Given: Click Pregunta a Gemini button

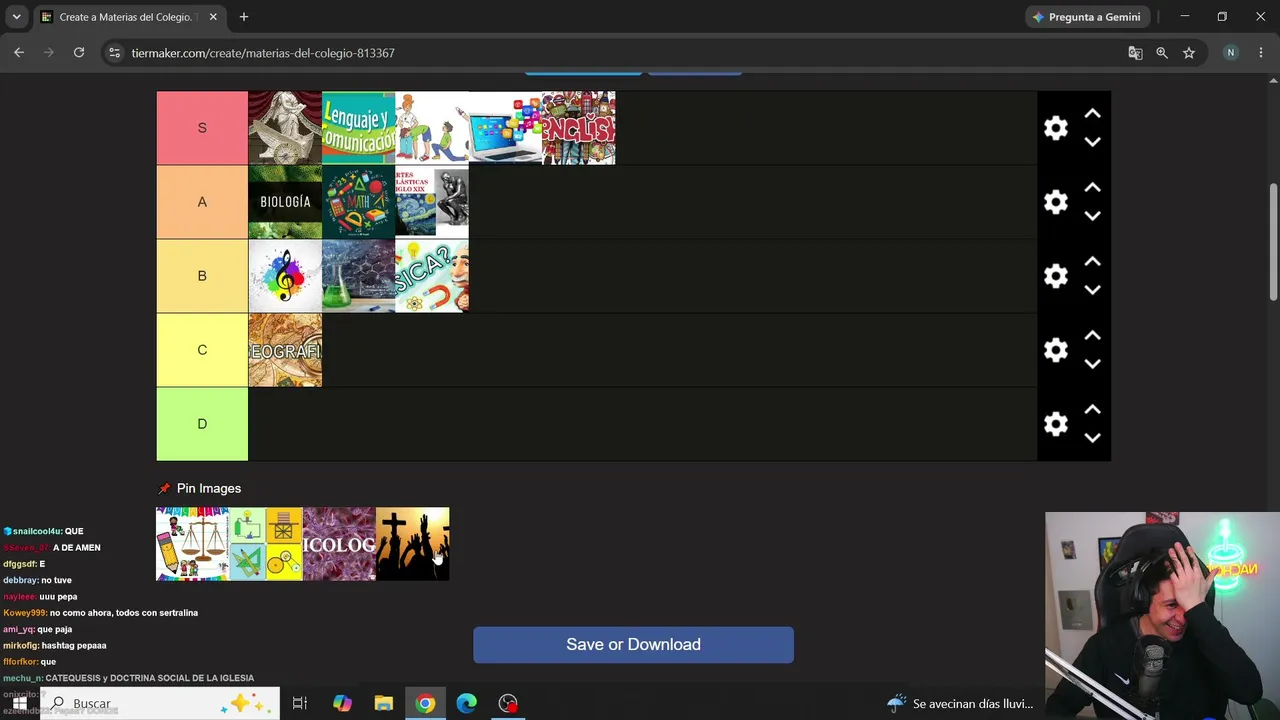Looking at the screenshot, I should coord(1086,17).
